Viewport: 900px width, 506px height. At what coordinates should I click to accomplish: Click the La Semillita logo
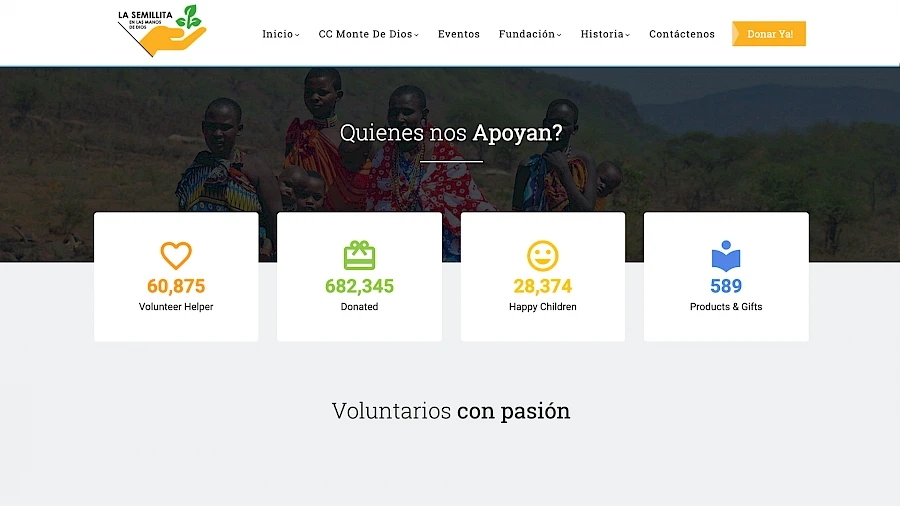(162, 31)
